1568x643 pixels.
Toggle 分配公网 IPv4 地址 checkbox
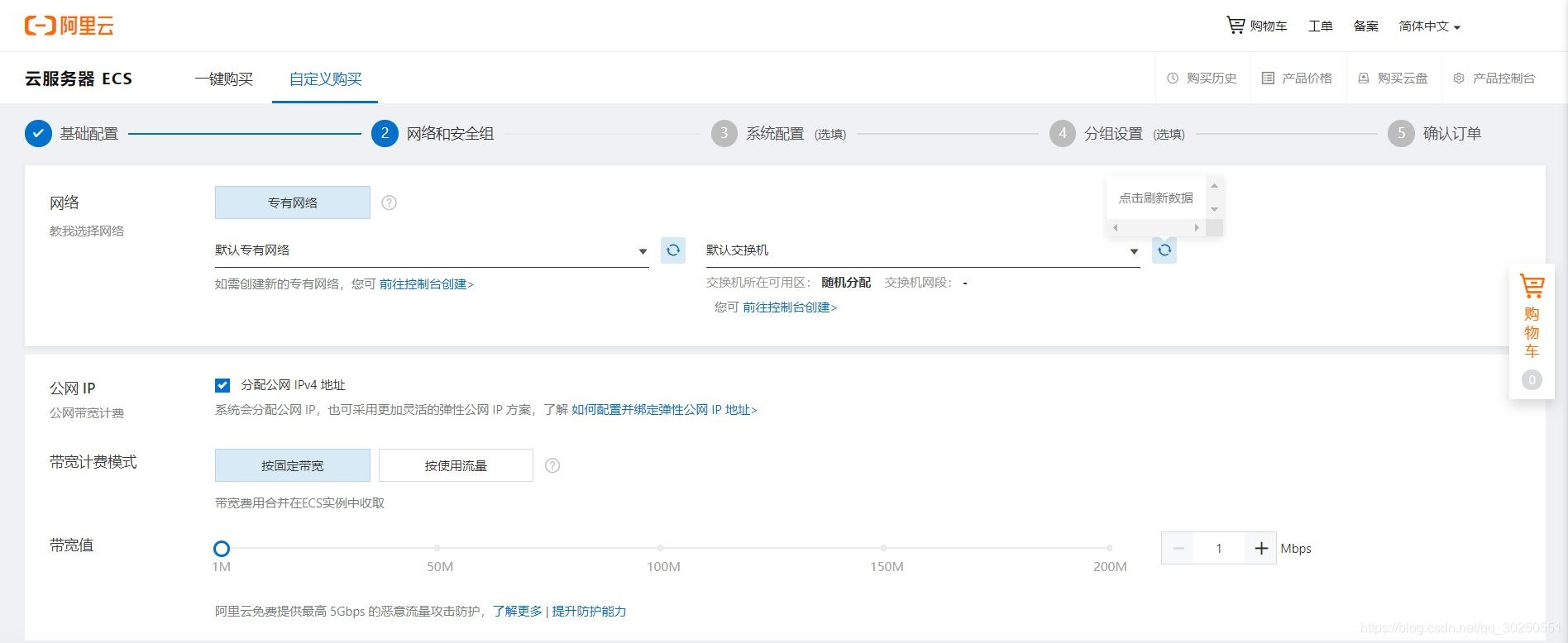tap(222, 385)
